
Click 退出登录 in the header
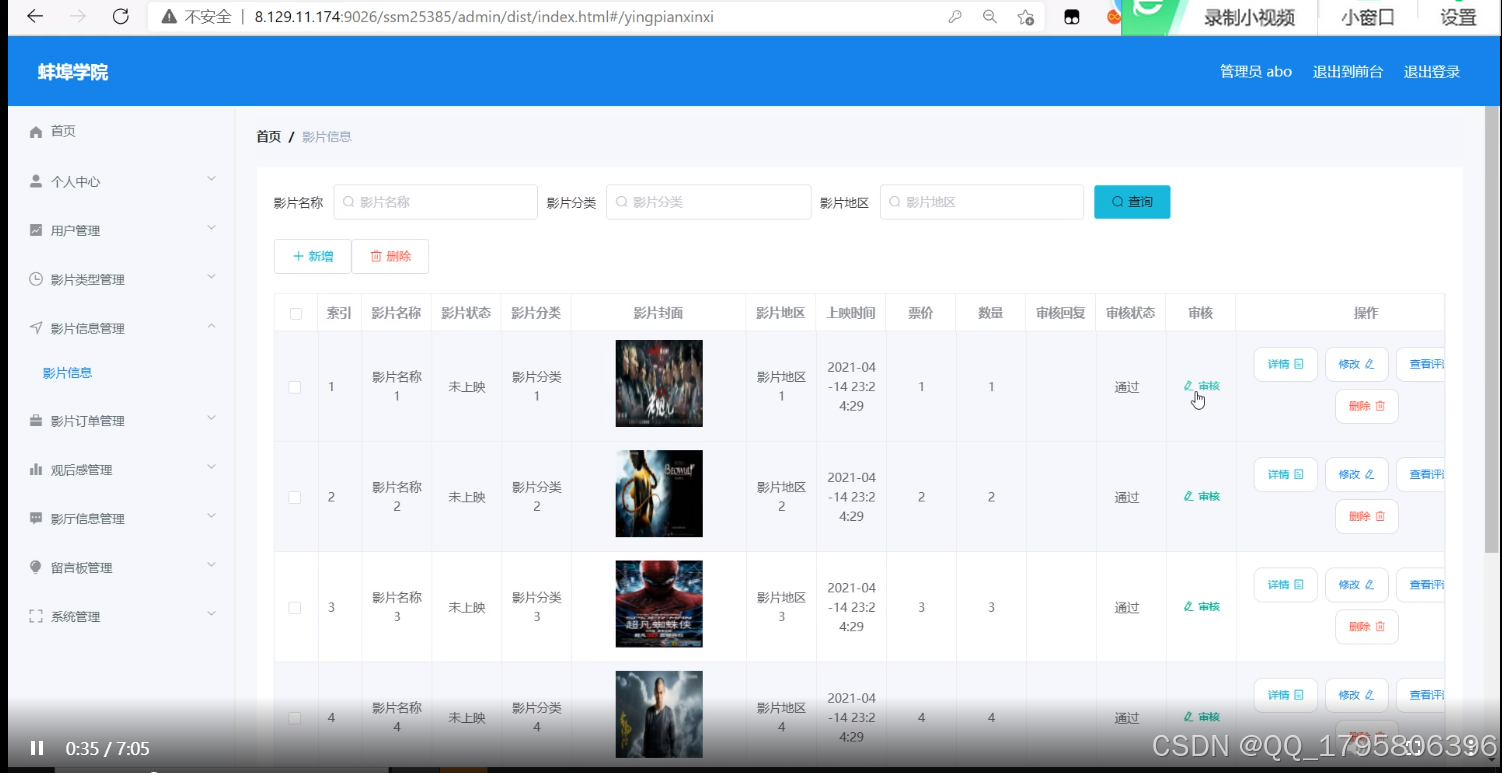click(1432, 72)
